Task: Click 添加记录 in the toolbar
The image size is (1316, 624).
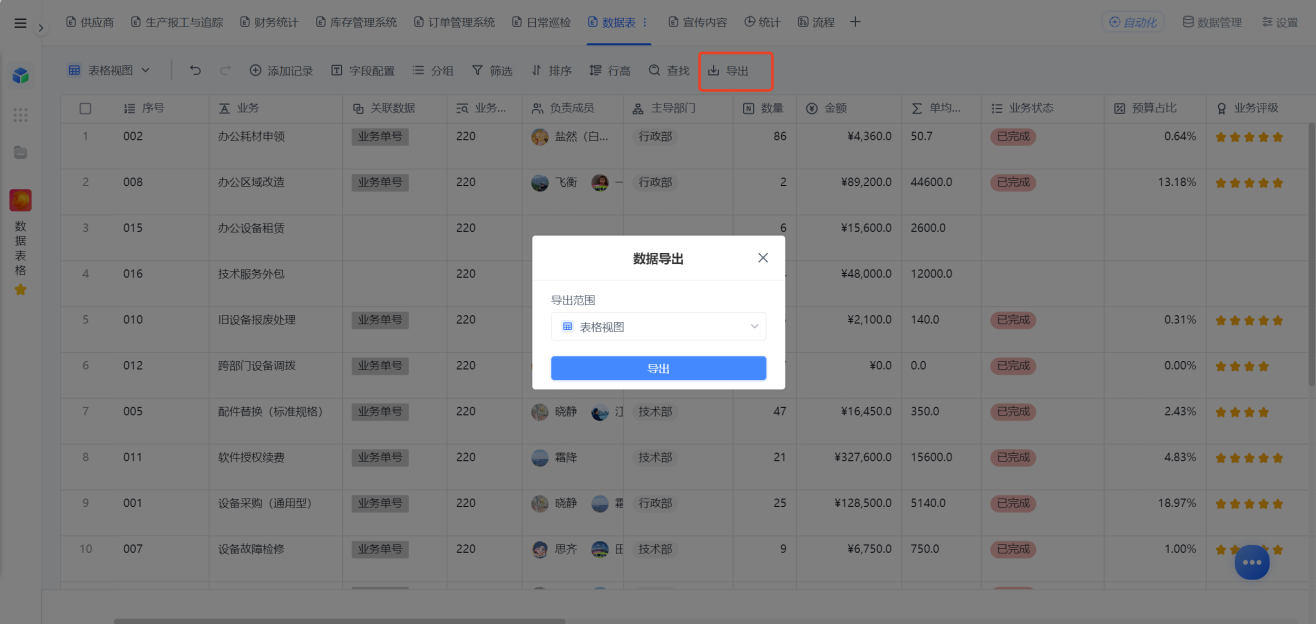Action: (281, 70)
